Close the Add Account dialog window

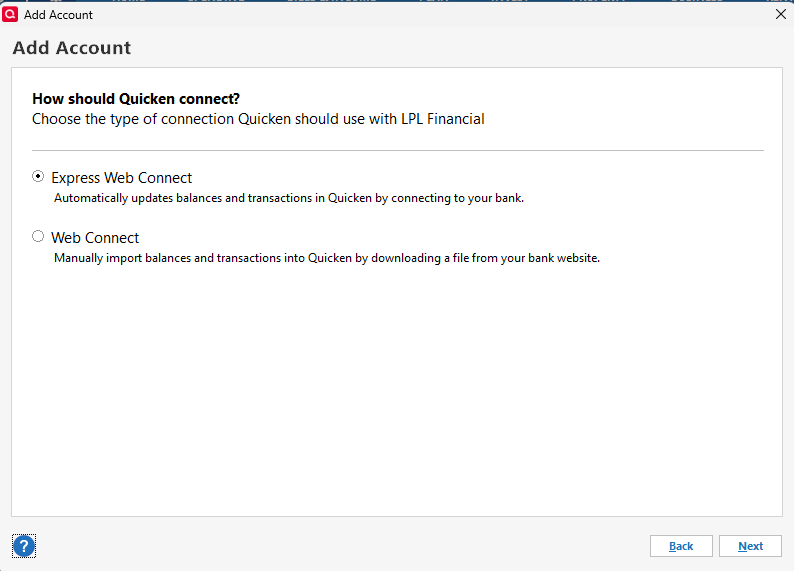(781, 14)
